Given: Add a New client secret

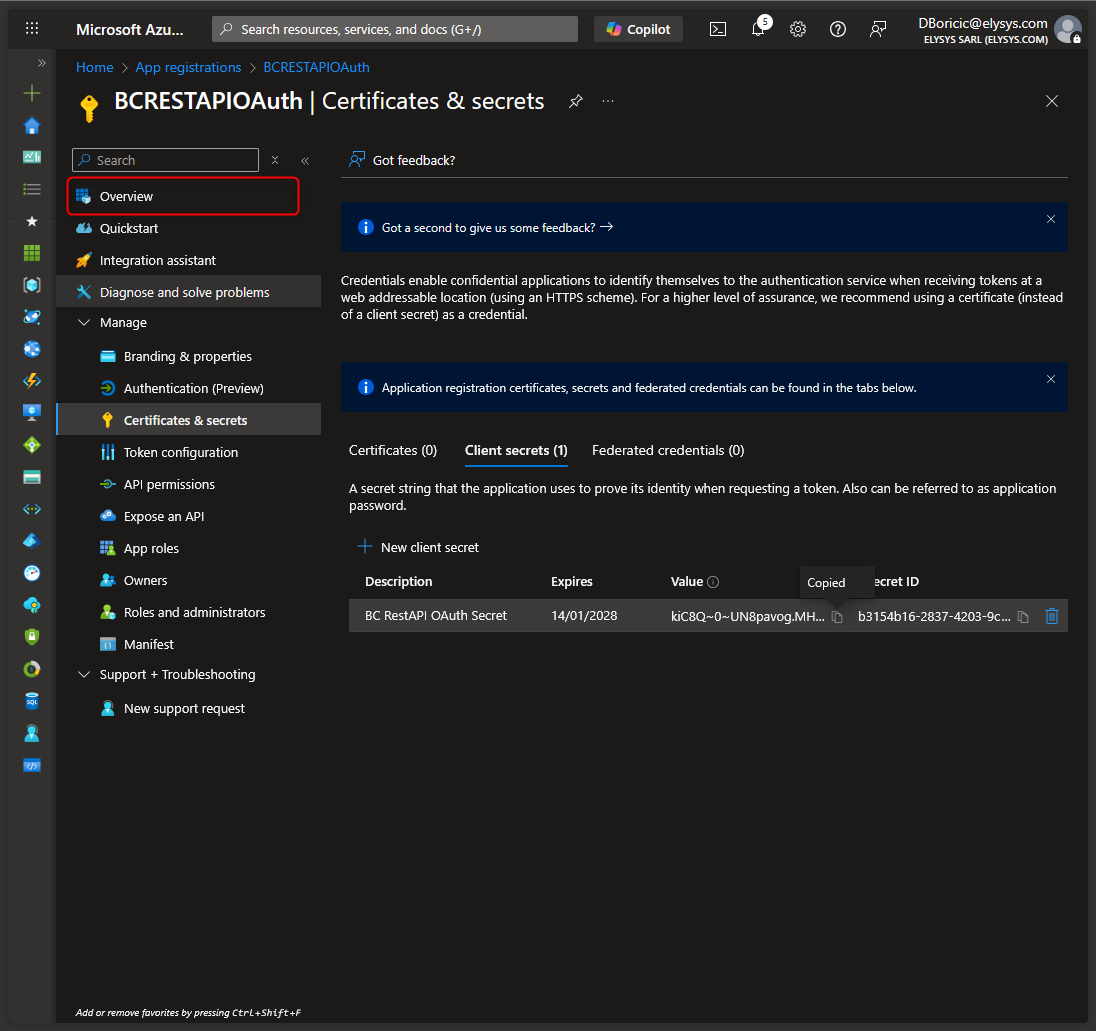Looking at the screenshot, I should pos(418,547).
